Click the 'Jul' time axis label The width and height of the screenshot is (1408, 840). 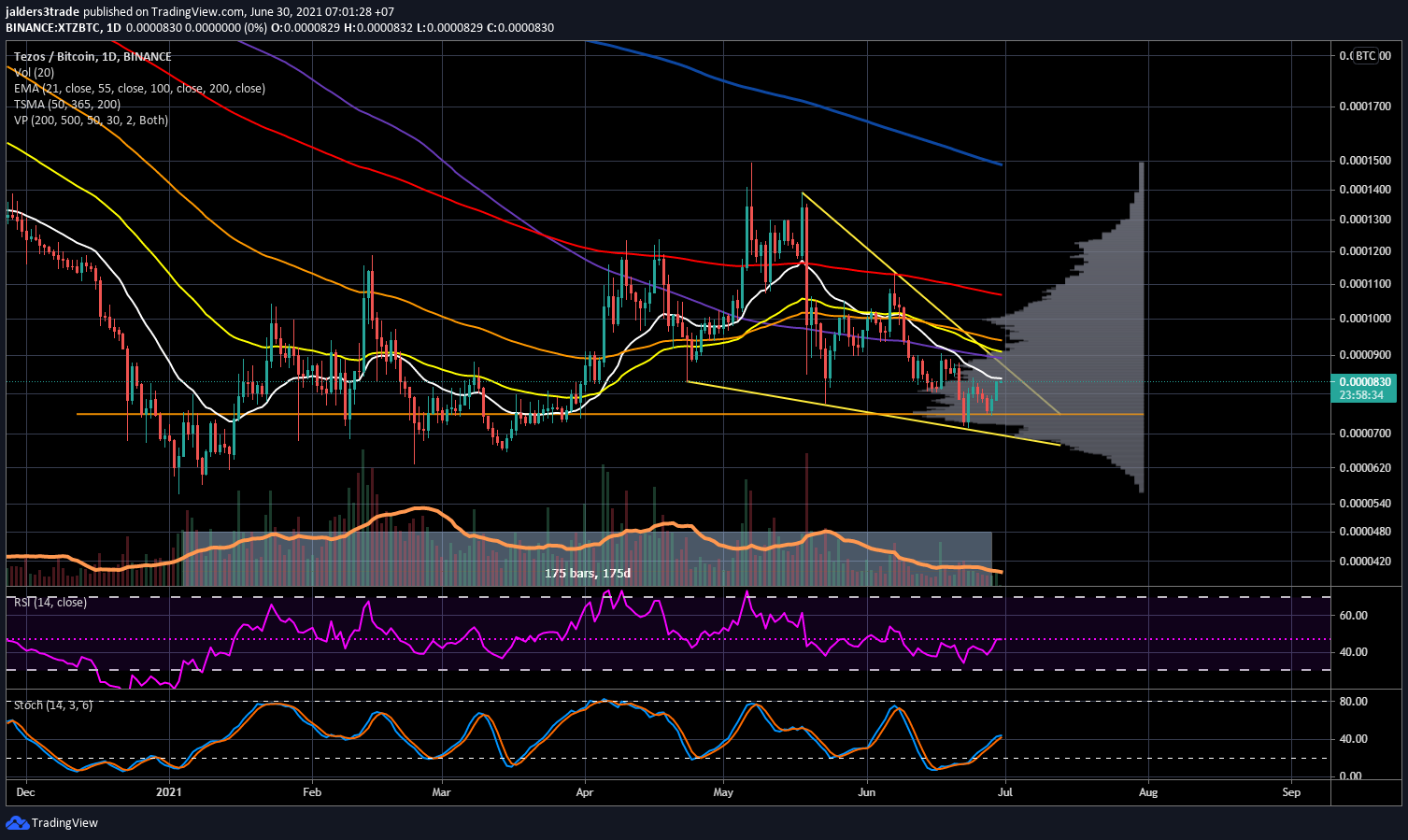click(x=1005, y=792)
